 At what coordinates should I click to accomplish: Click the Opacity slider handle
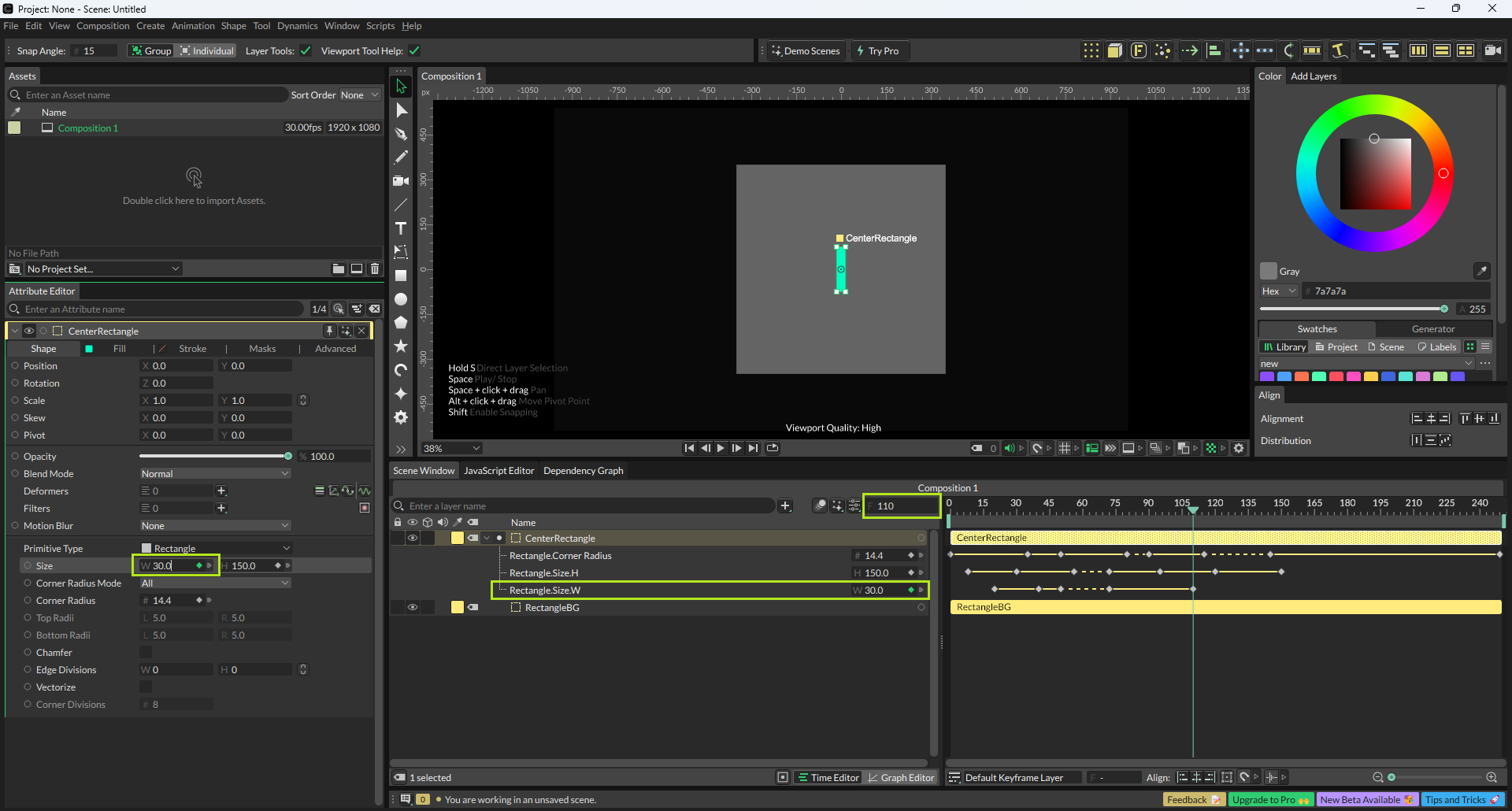[288, 457]
